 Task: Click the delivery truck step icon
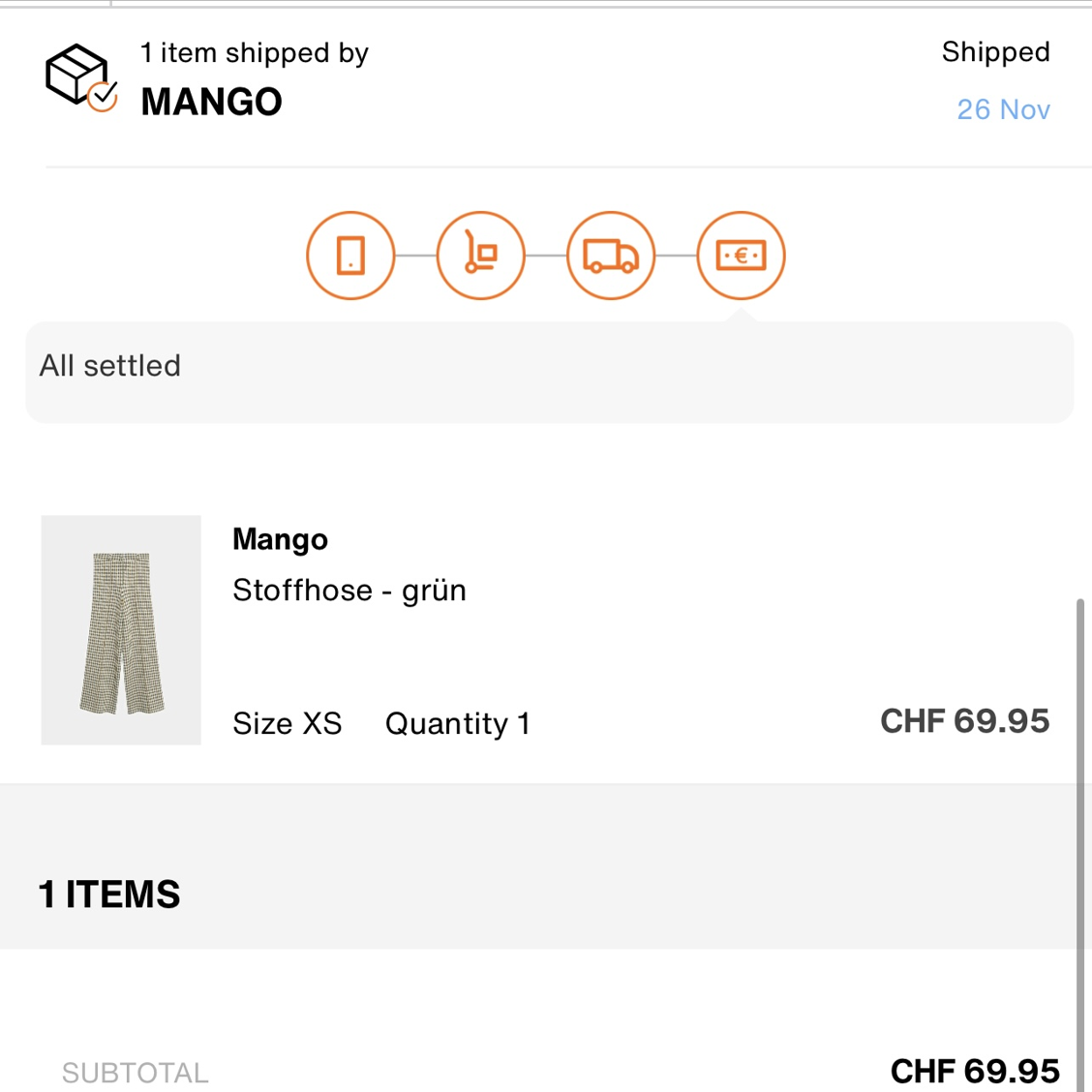coord(611,256)
